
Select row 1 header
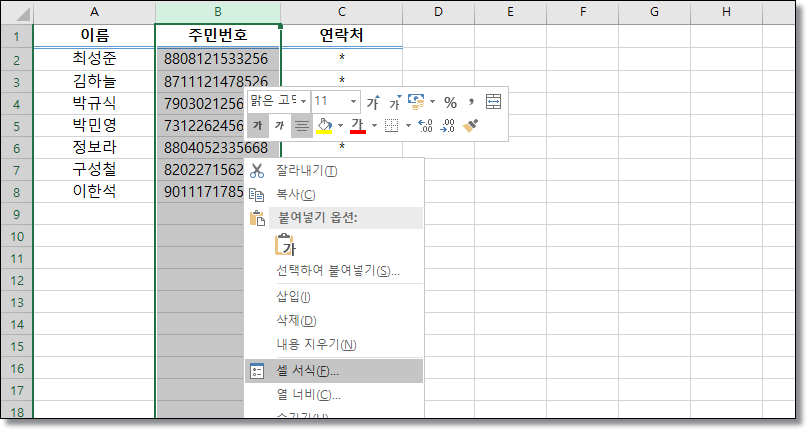click(x=17, y=37)
